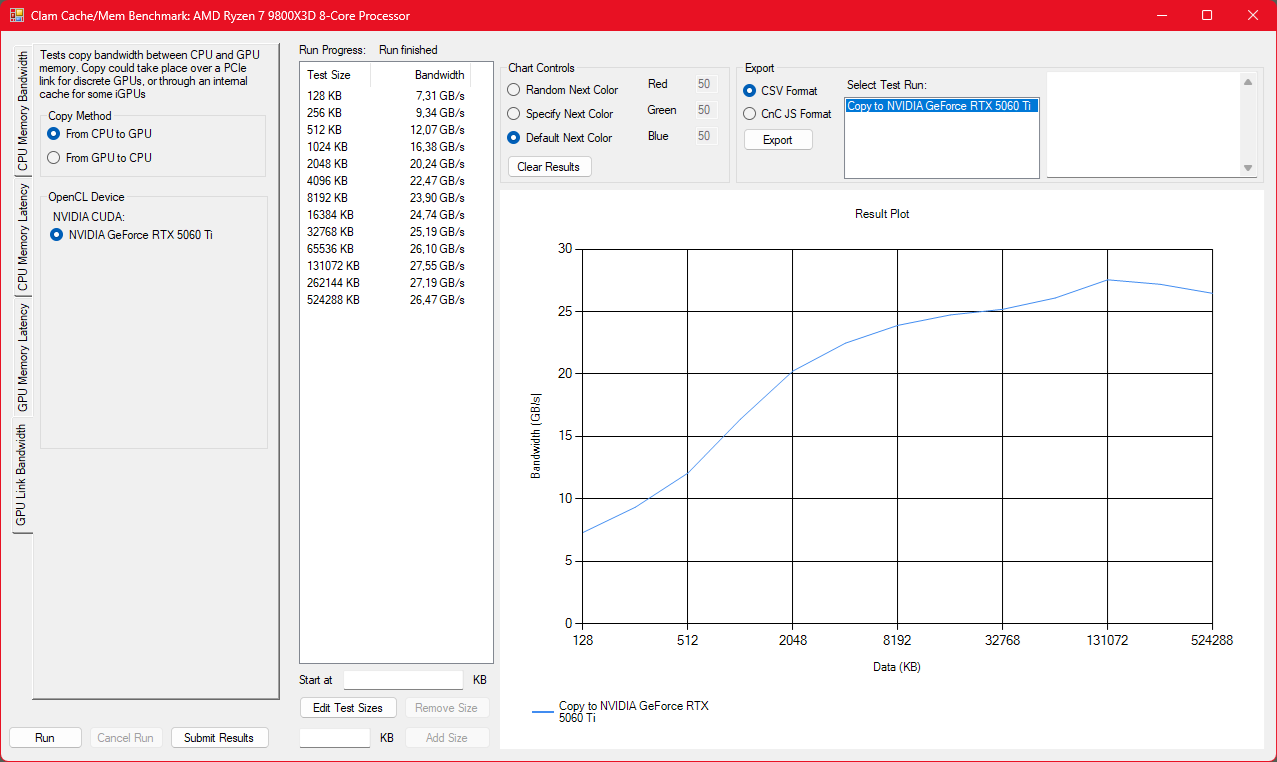Screen dimensions: 1277x762
Task: Click the Clam benchmark app icon in title bar
Action: (x=16, y=16)
